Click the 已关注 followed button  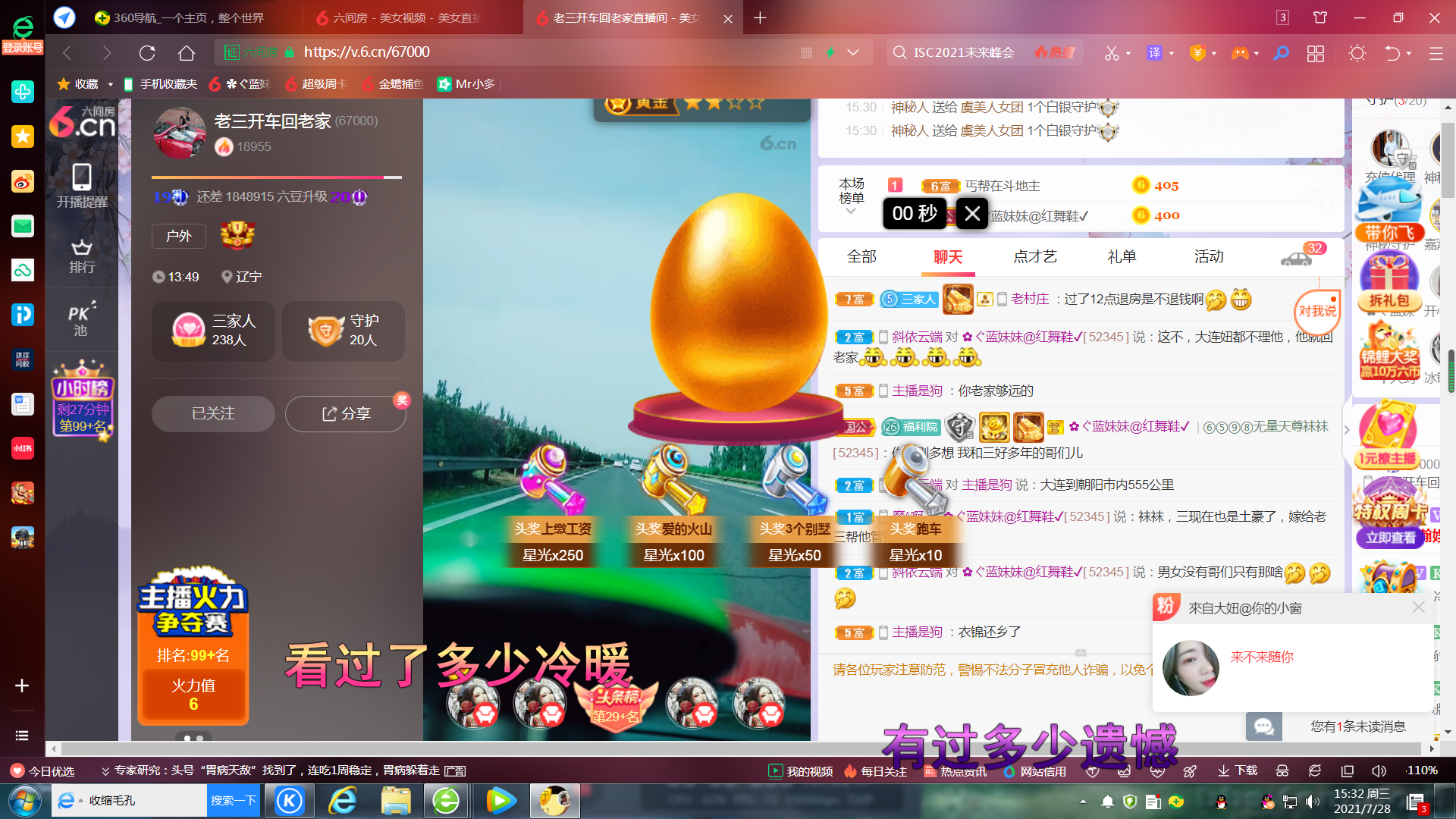[x=213, y=414]
